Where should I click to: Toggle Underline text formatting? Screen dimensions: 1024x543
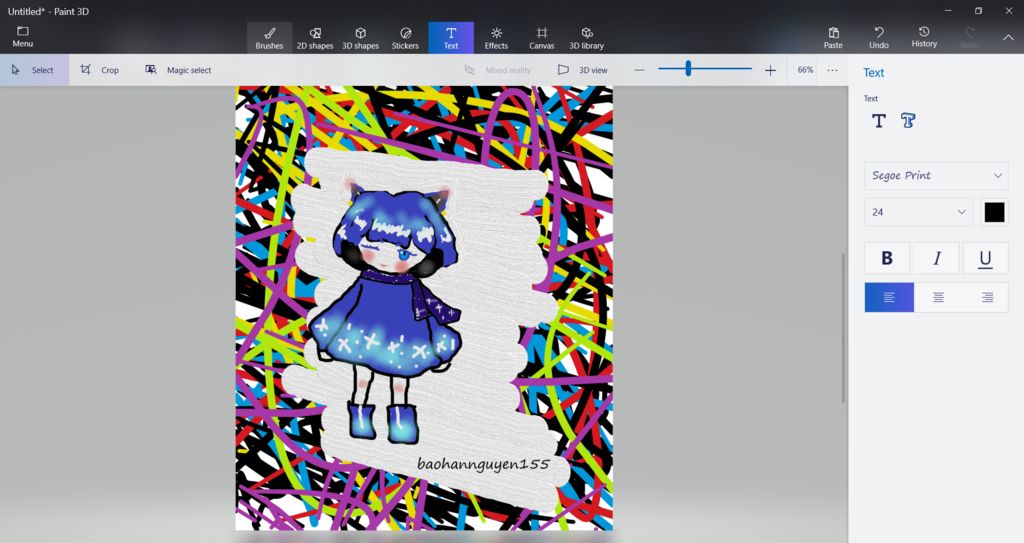(985, 258)
